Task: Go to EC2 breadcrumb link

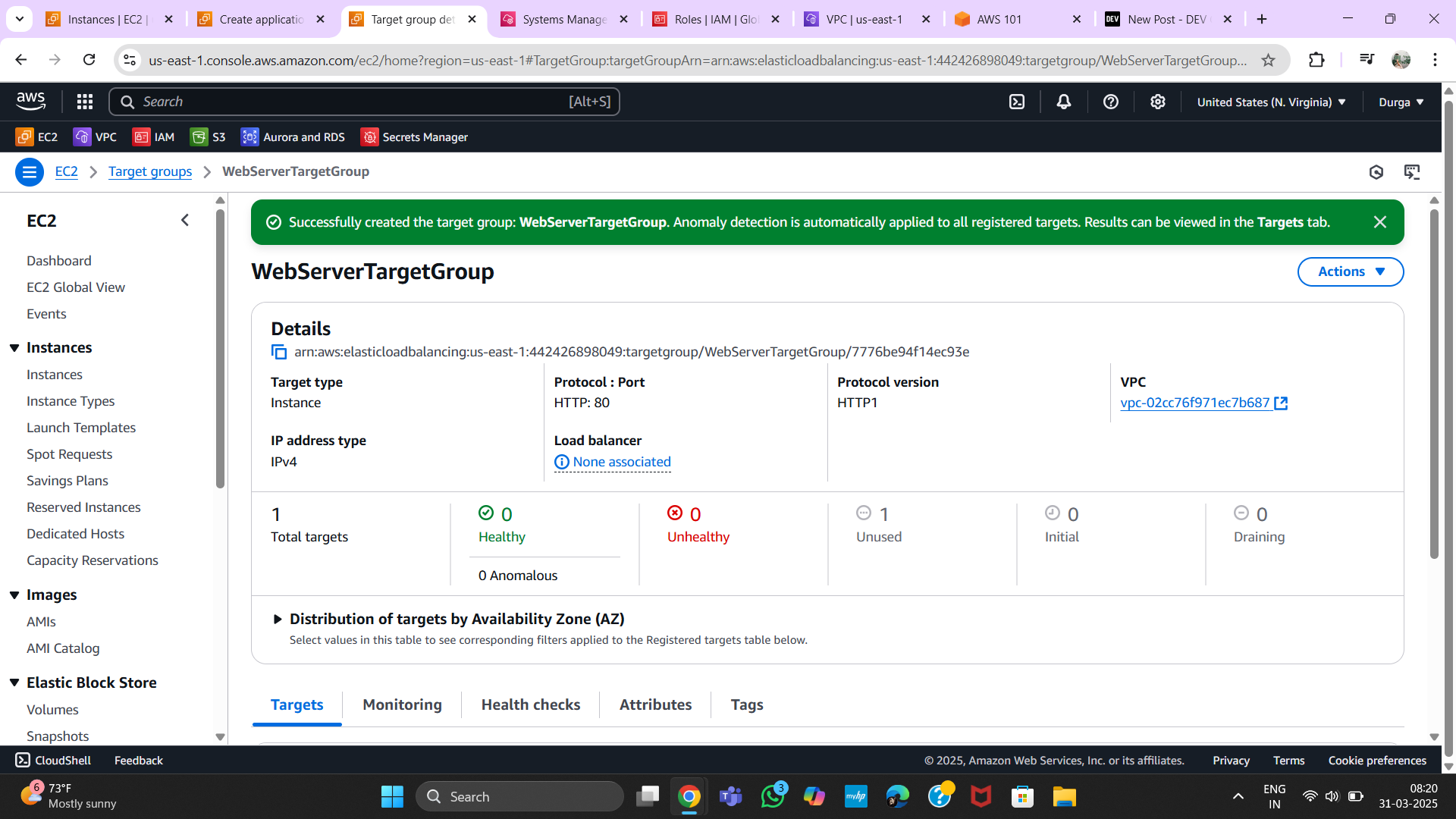Action: click(67, 172)
